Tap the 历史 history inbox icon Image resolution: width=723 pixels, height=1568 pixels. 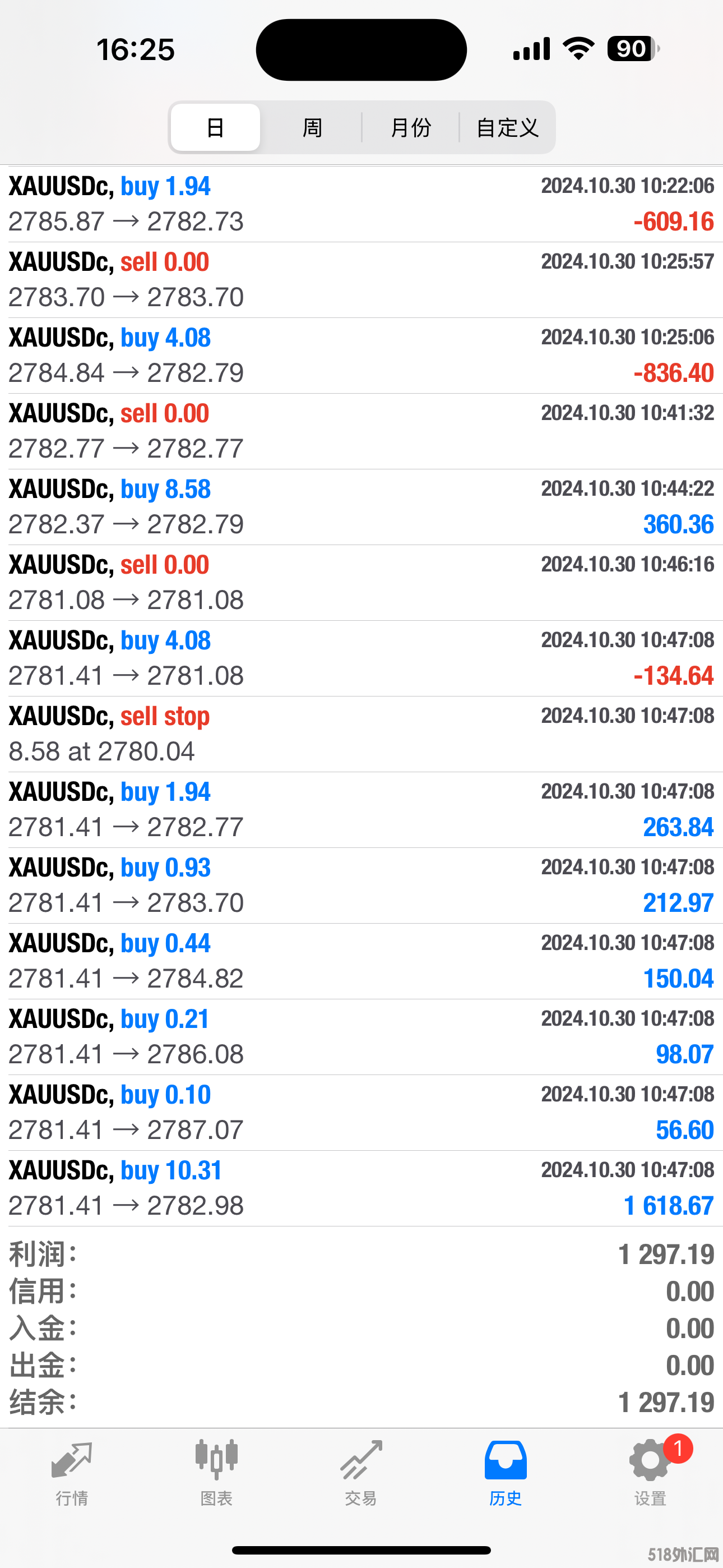click(x=506, y=1460)
